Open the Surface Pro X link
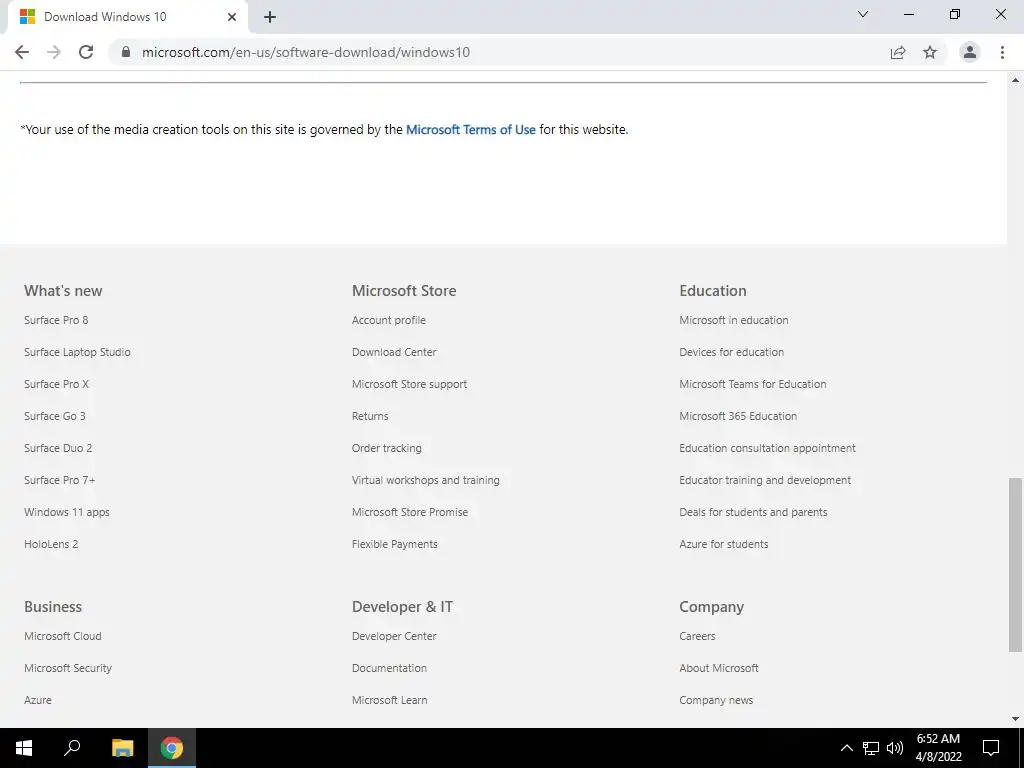 coord(56,384)
